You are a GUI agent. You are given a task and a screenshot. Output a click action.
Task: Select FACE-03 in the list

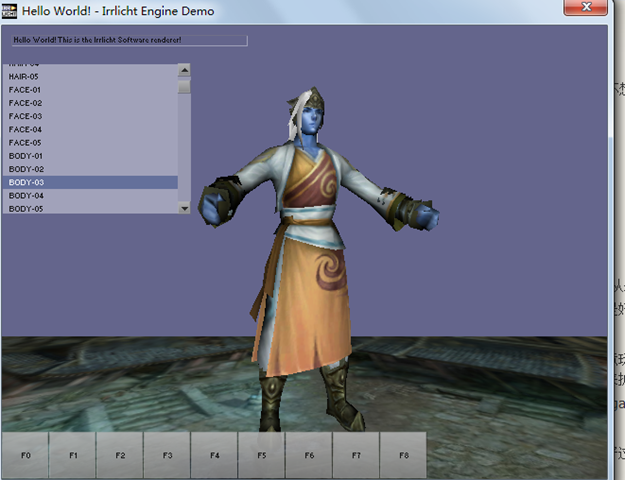(x=90, y=116)
